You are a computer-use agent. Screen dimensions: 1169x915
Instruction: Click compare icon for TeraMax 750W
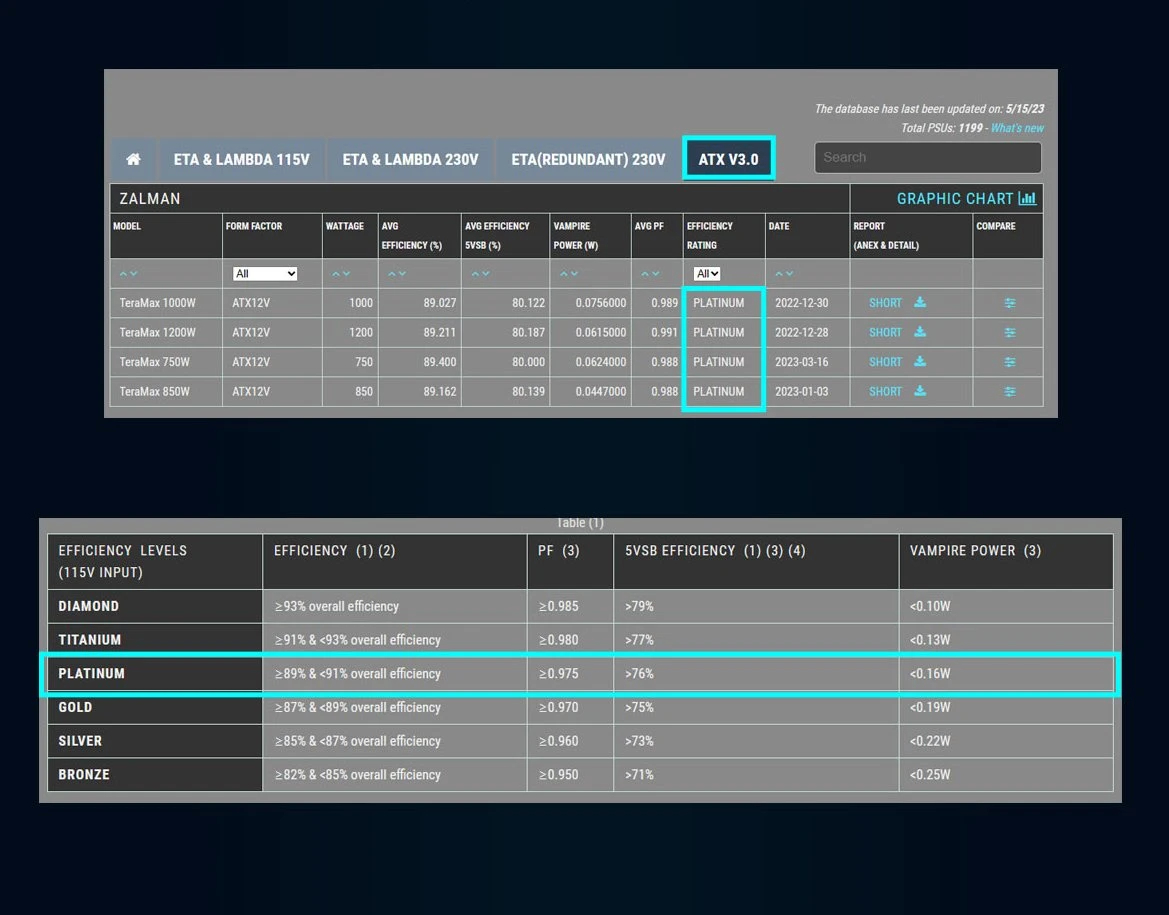point(1009,362)
